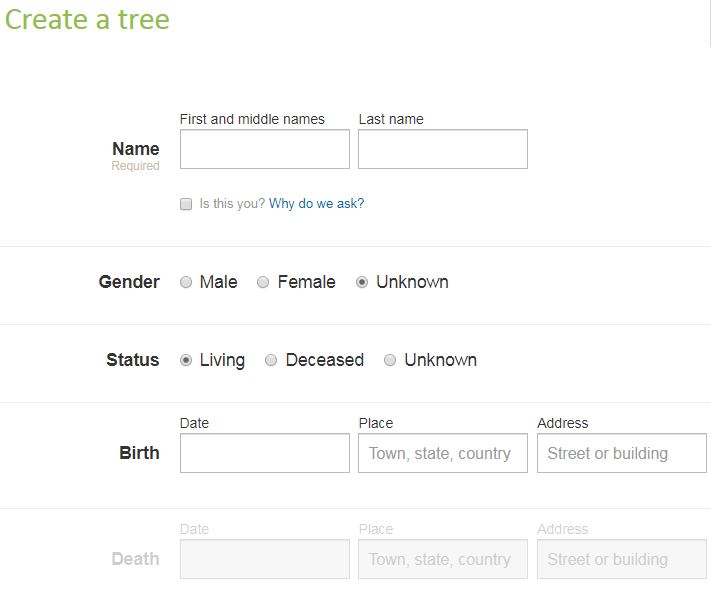Click the bold Name section label
Screen dimensions: 711x592
136,149
